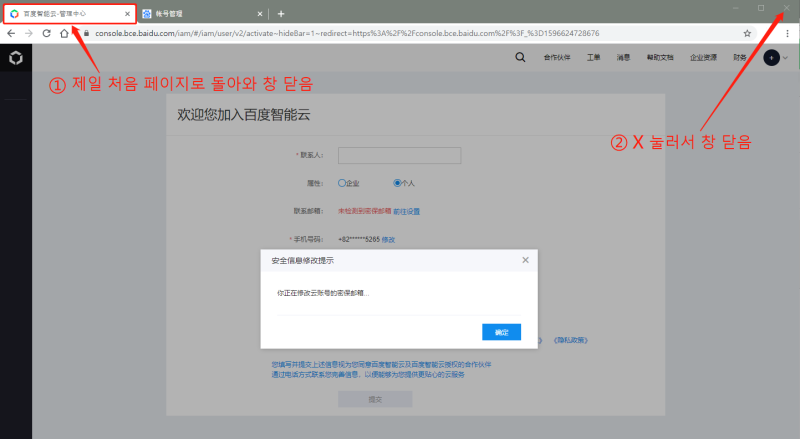Open the console search magnifier icon
This screenshot has width=800, height=439.
[x=520, y=57]
